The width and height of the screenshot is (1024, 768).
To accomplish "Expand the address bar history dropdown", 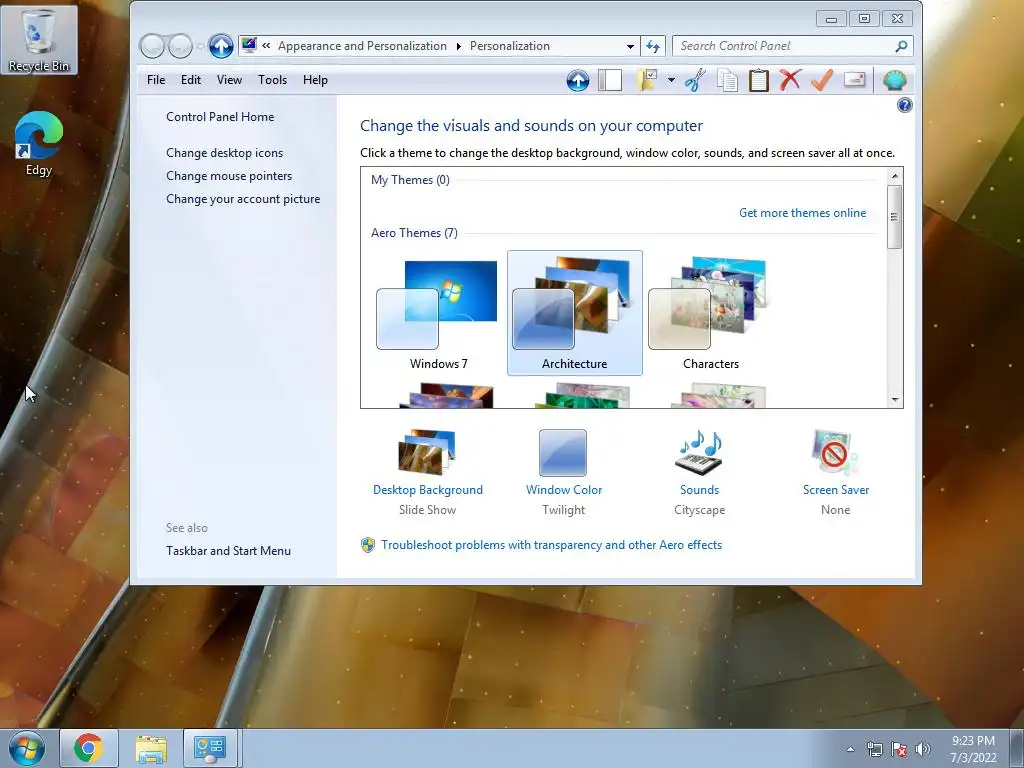I will tap(630, 46).
